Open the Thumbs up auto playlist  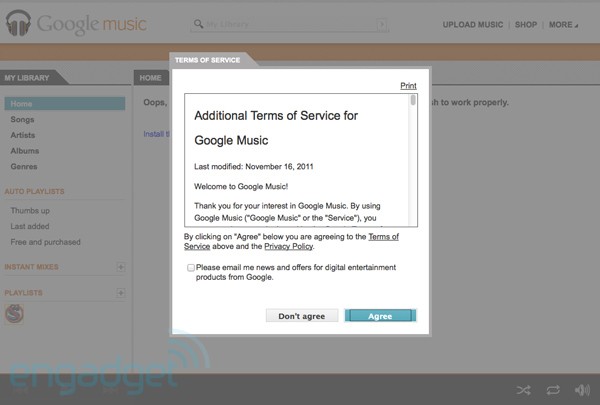click(x=30, y=211)
